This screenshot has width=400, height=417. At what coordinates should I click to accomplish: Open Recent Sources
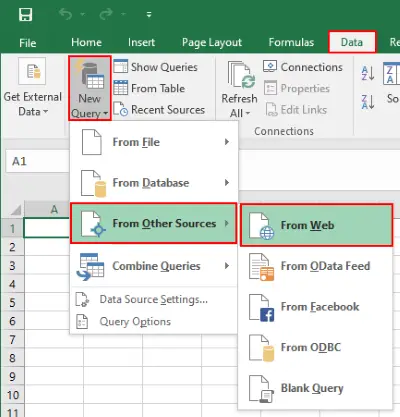[168, 110]
